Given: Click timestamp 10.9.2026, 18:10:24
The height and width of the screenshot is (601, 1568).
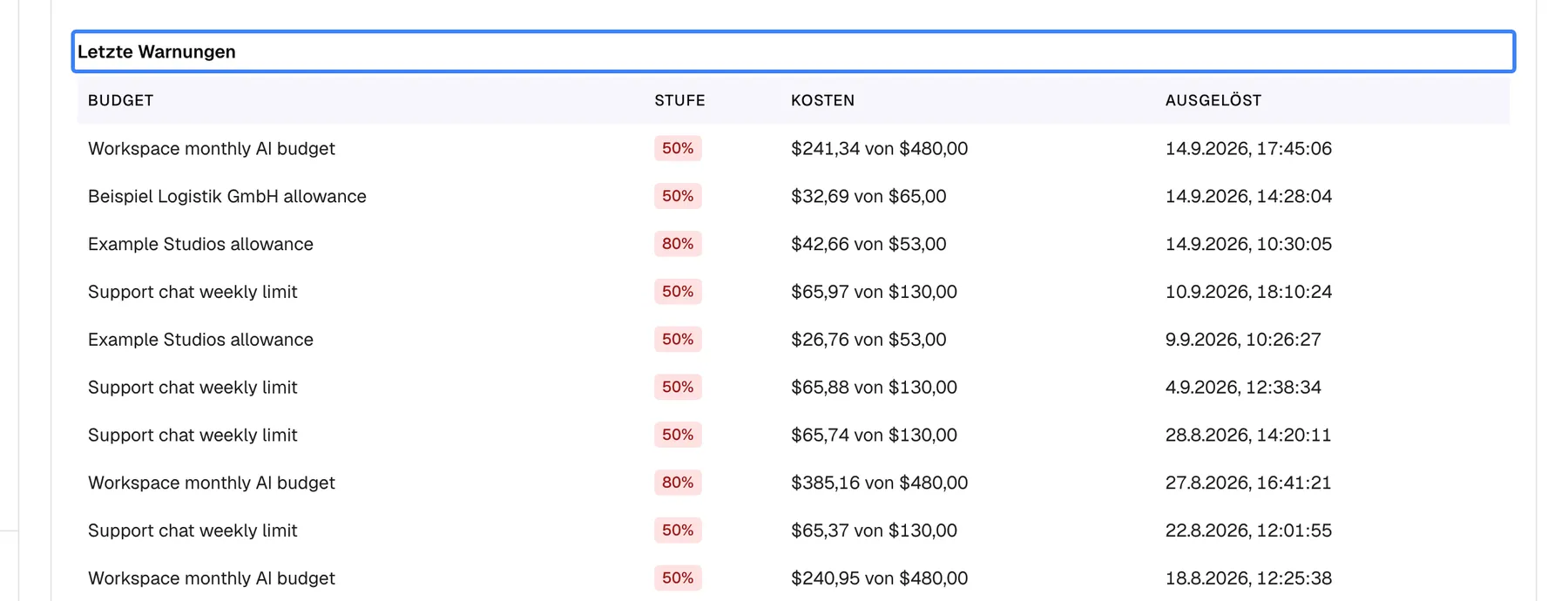Looking at the screenshot, I should [1248, 292].
